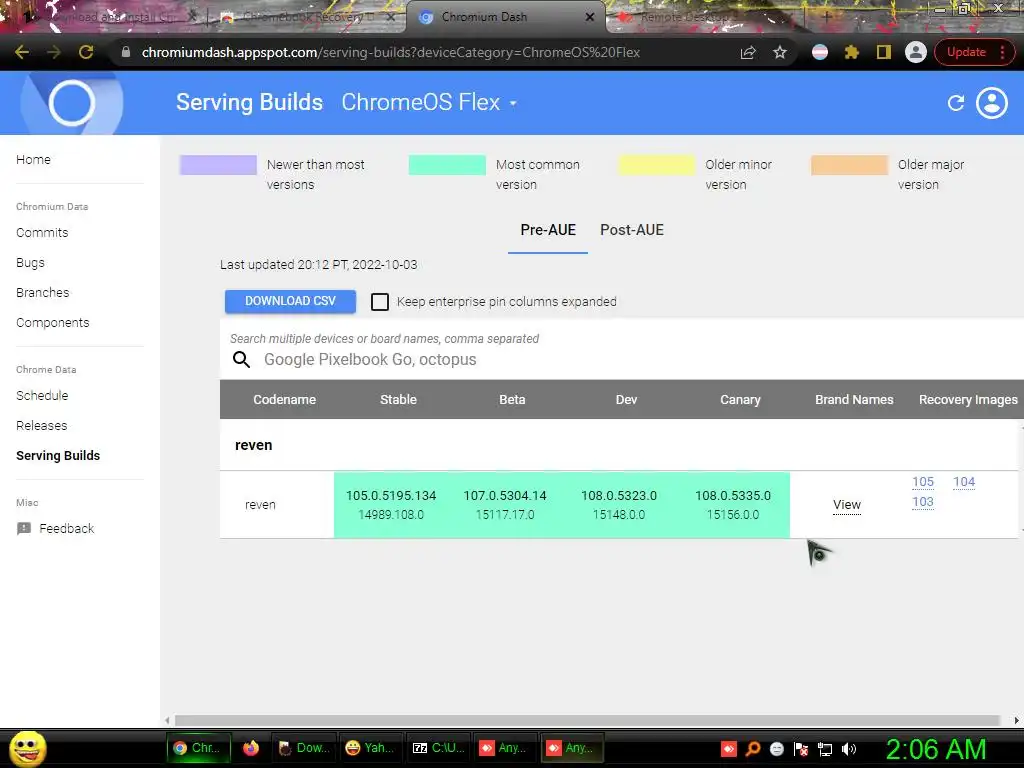Image resolution: width=1024 pixels, height=768 pixels.
Task: Click the DOWNLOAD CSV button
Action: point(291,301)
